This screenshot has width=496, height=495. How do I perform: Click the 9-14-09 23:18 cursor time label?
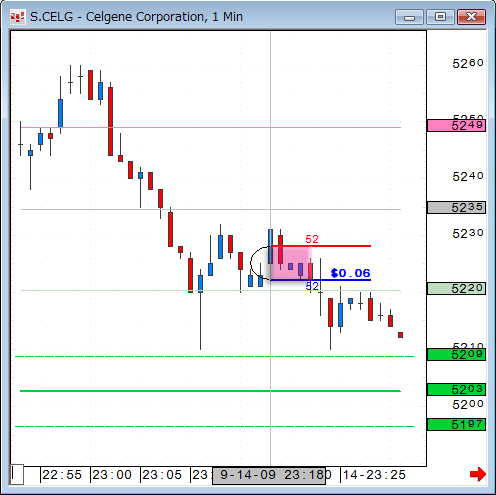pyautogui.click(x=269, y=476)
